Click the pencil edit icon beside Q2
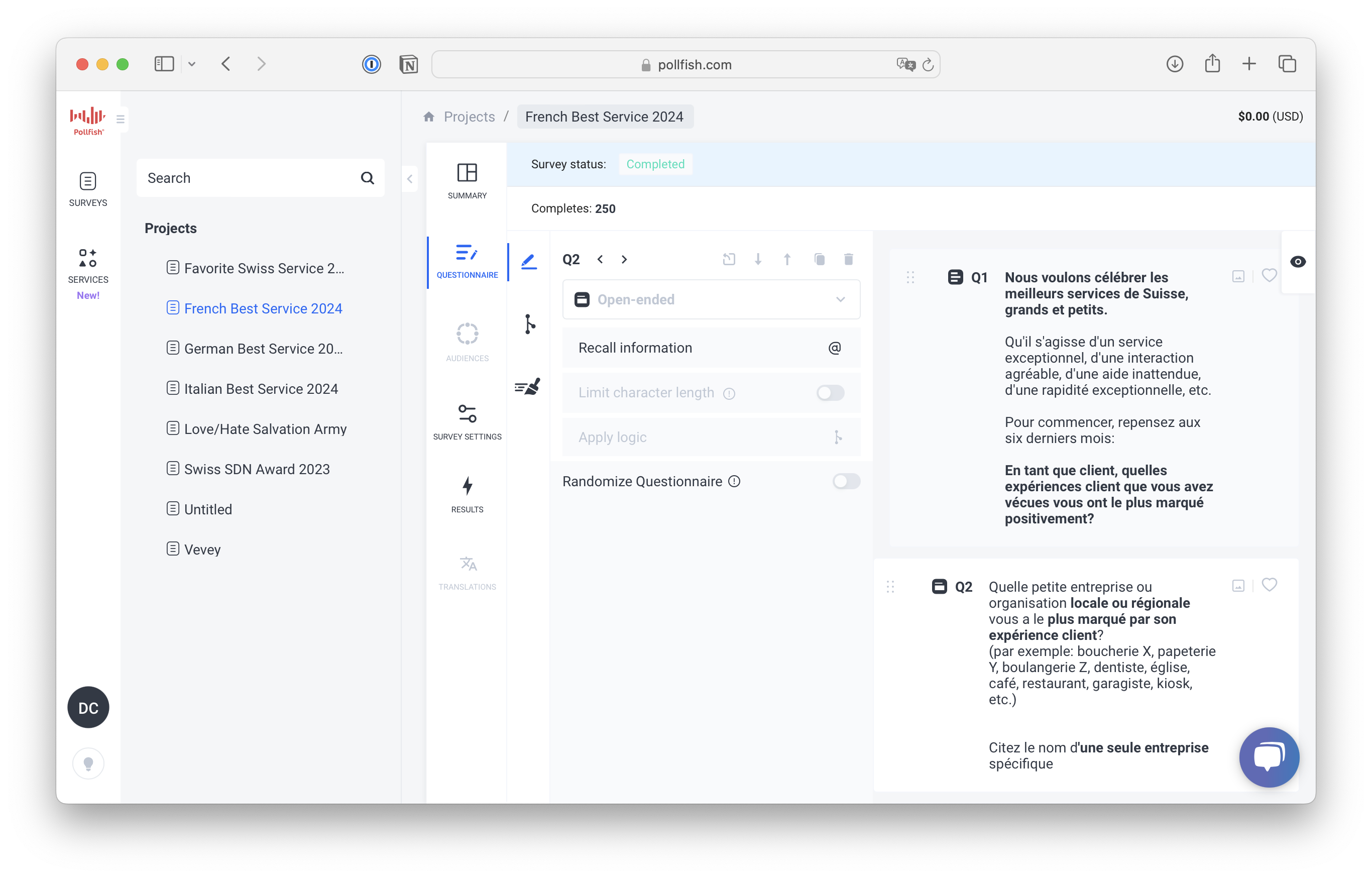This screenshot has height=878, width=1372. [x=529, y=262]
